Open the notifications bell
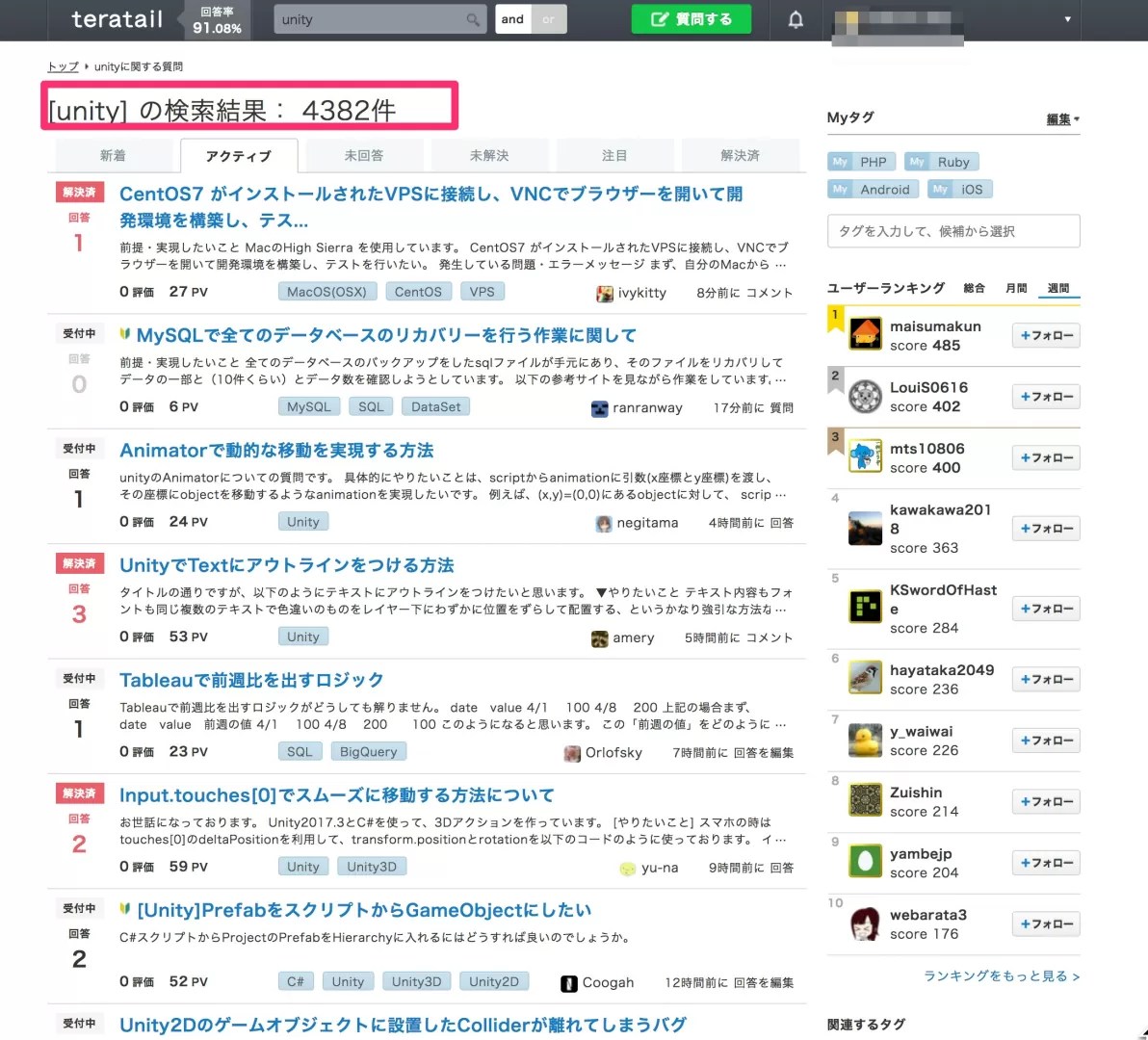 [x=796, y=20]
